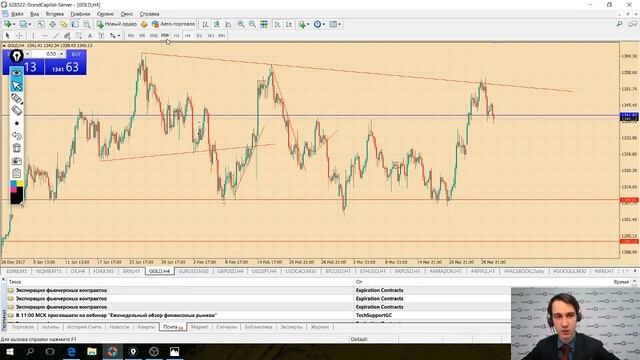The width and height of the screenshot is (640, 360).
Task: Open the Periods clock dropdown
Action: tap(319, 24)
